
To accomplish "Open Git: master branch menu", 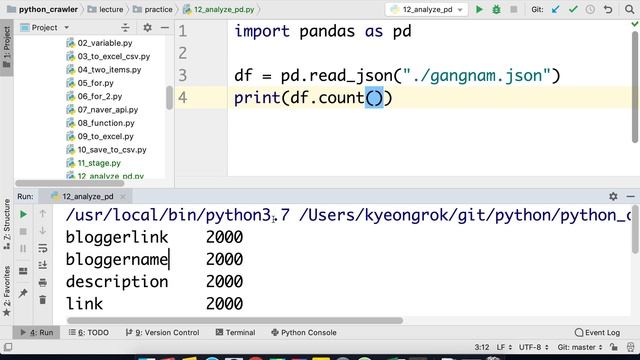I will 580,347.
